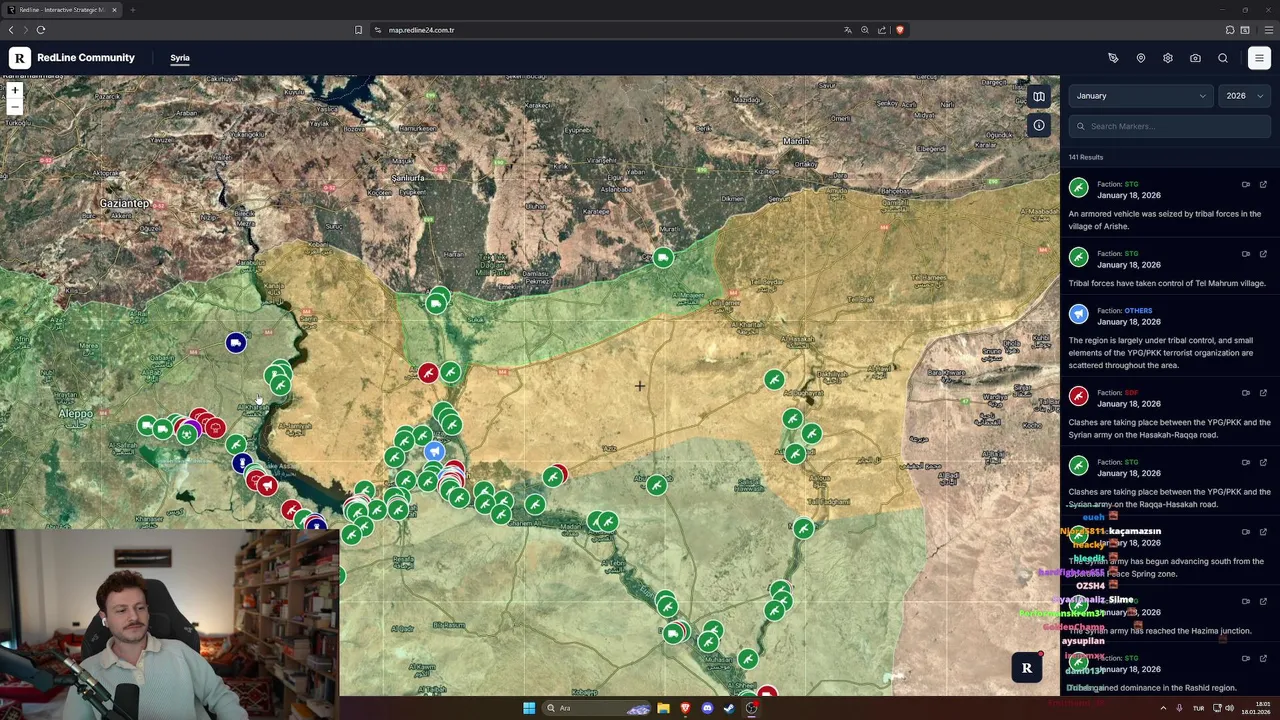This screenshot has height=720, width=1280.
Task: Open the drawing pen tool in header
Action: (1113, 58)
